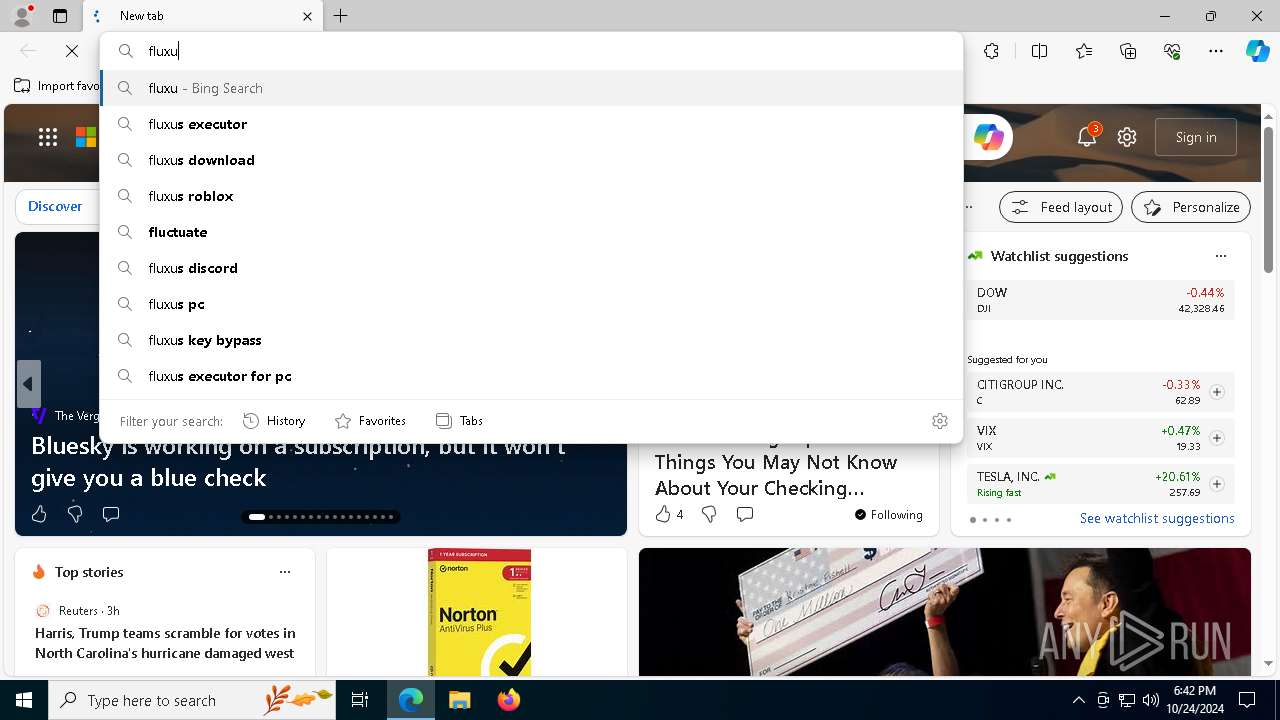
Task: Open the Extensions puzzle icon
Action: click(x=991, y=51)
